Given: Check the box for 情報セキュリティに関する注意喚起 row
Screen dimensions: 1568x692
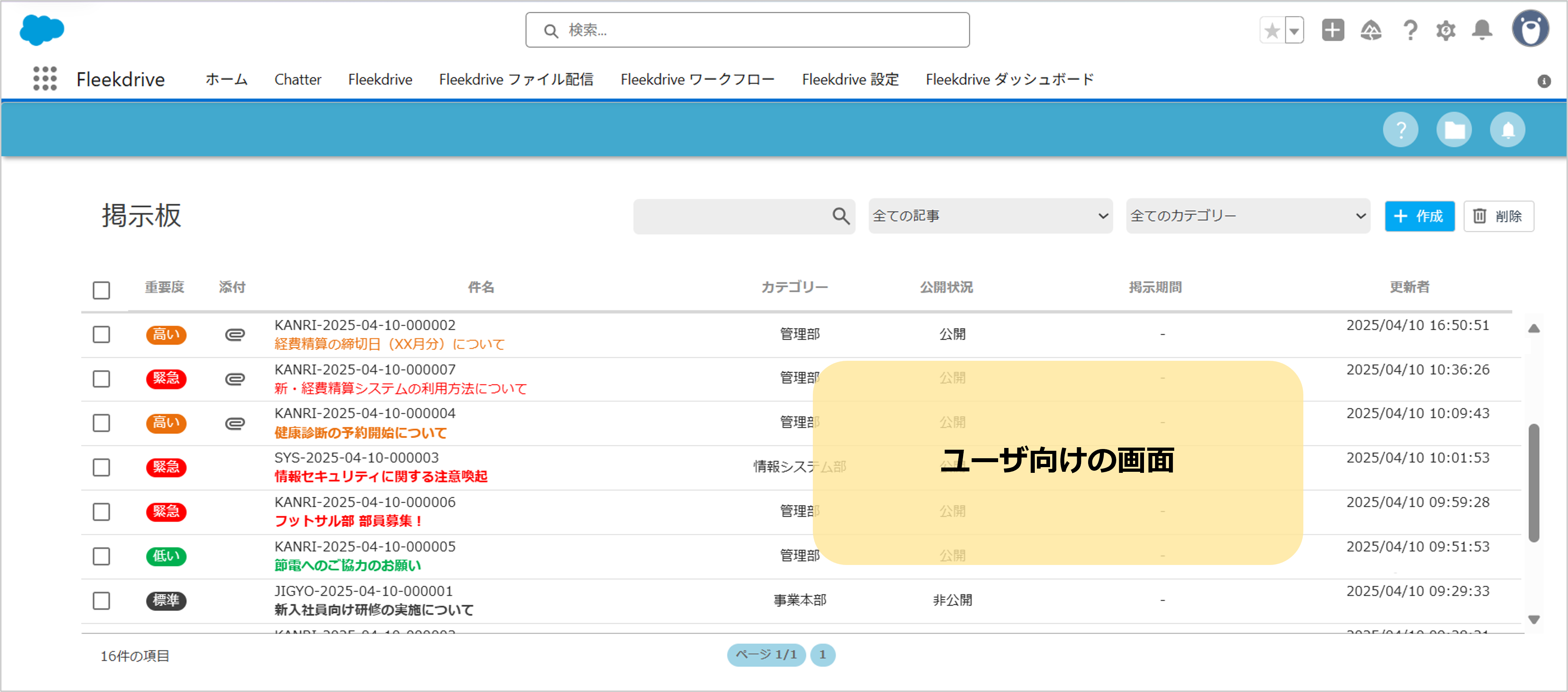Looking at the screenshot, I should [x=102, y=468].
